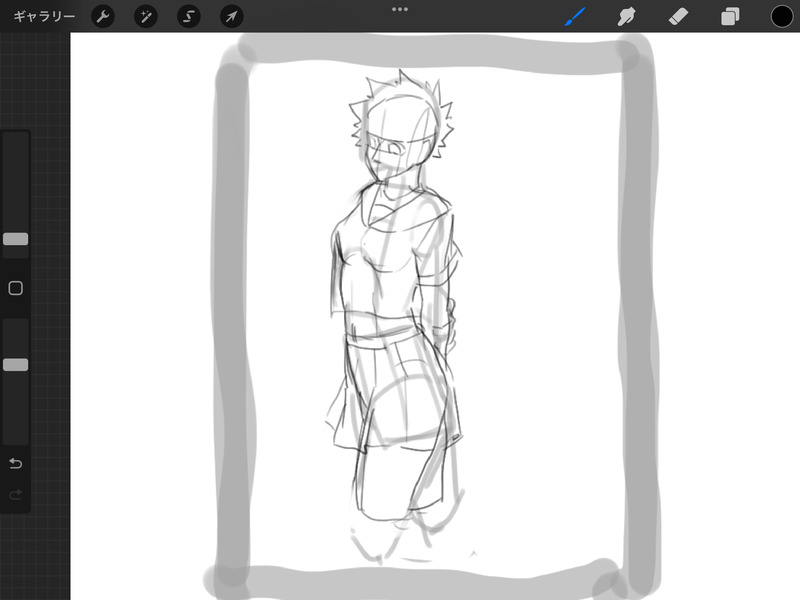This screenshot has width=800, height=600.
Task: Select the Paint brush tool
Action: (575, 16)
